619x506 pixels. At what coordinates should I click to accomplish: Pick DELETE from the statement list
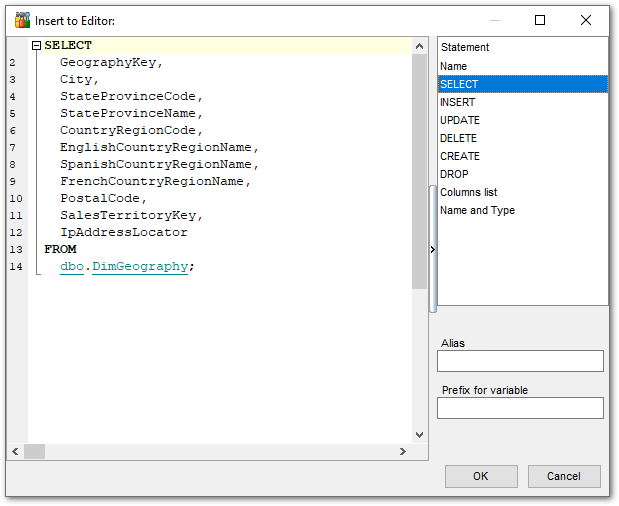click(459, 138)
